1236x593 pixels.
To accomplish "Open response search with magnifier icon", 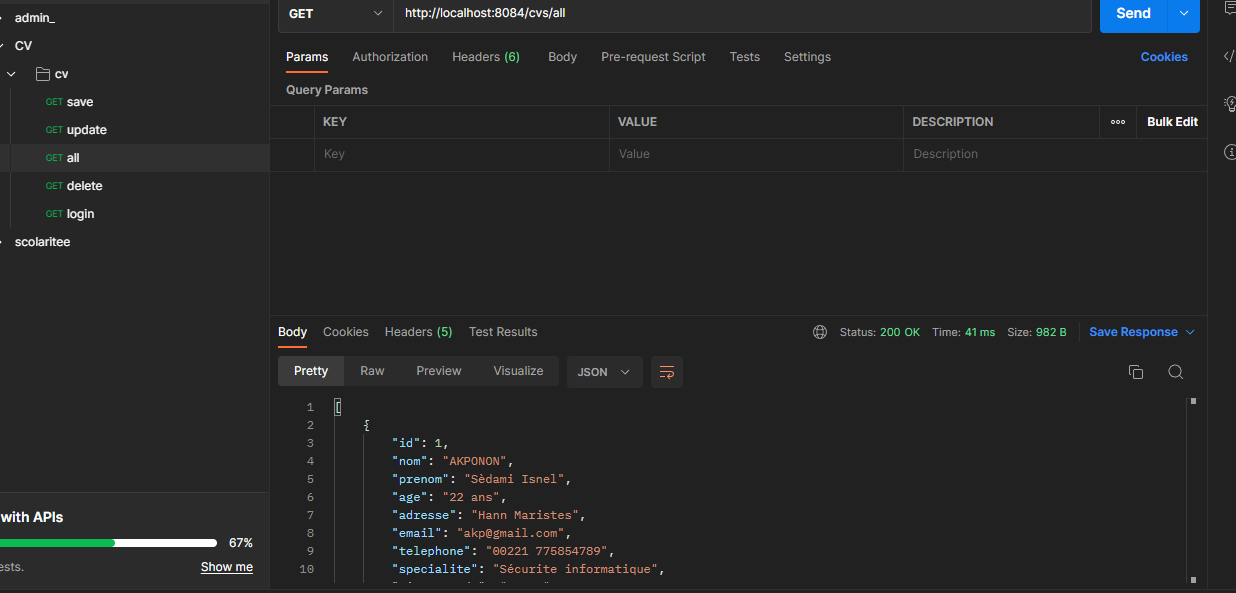I will [x=1176, y=371].
